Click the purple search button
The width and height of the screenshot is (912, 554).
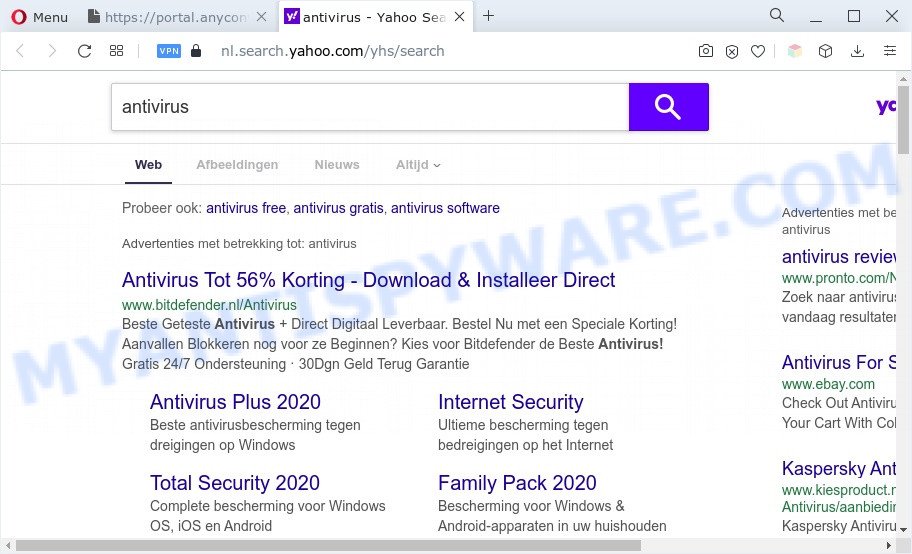[x=669, y=107]
